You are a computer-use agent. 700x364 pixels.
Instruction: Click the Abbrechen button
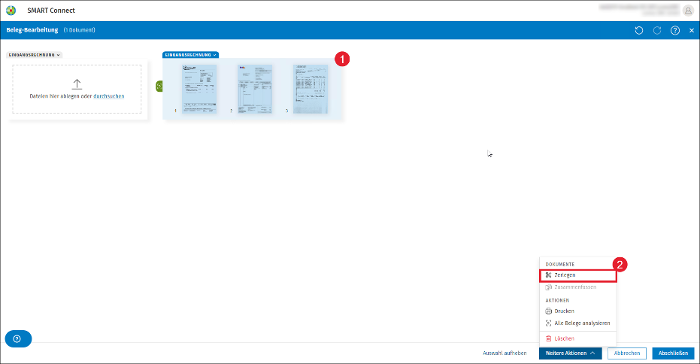(x=627, y=353)
